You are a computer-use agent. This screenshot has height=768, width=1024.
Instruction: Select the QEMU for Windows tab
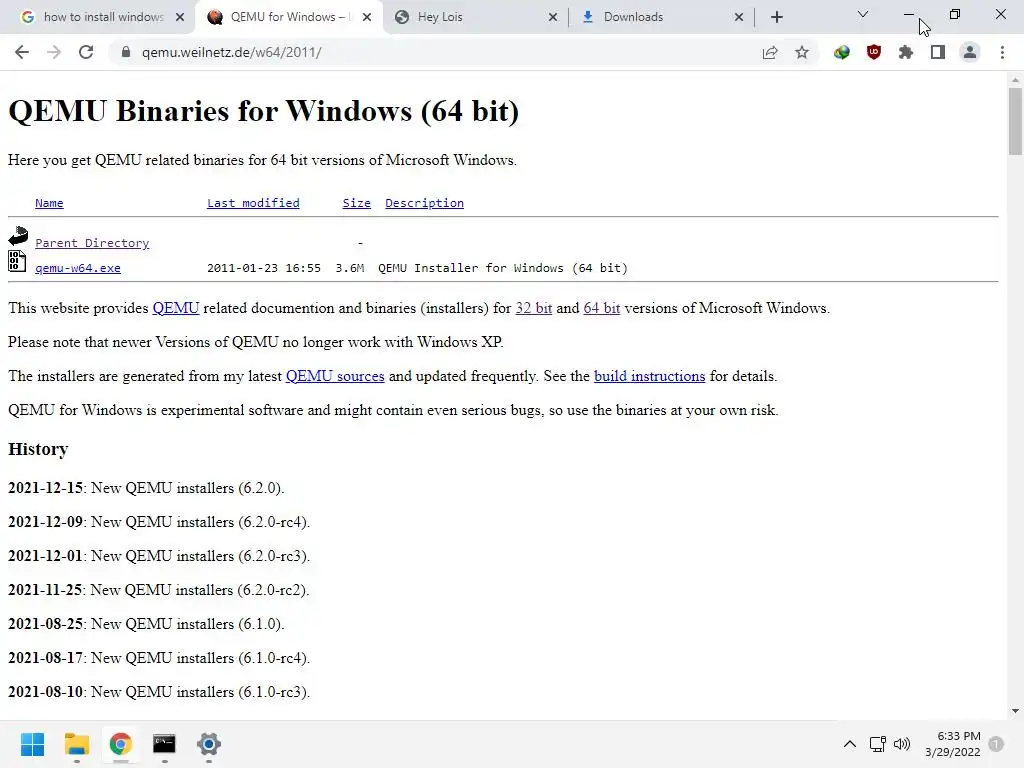pos(289,17)
